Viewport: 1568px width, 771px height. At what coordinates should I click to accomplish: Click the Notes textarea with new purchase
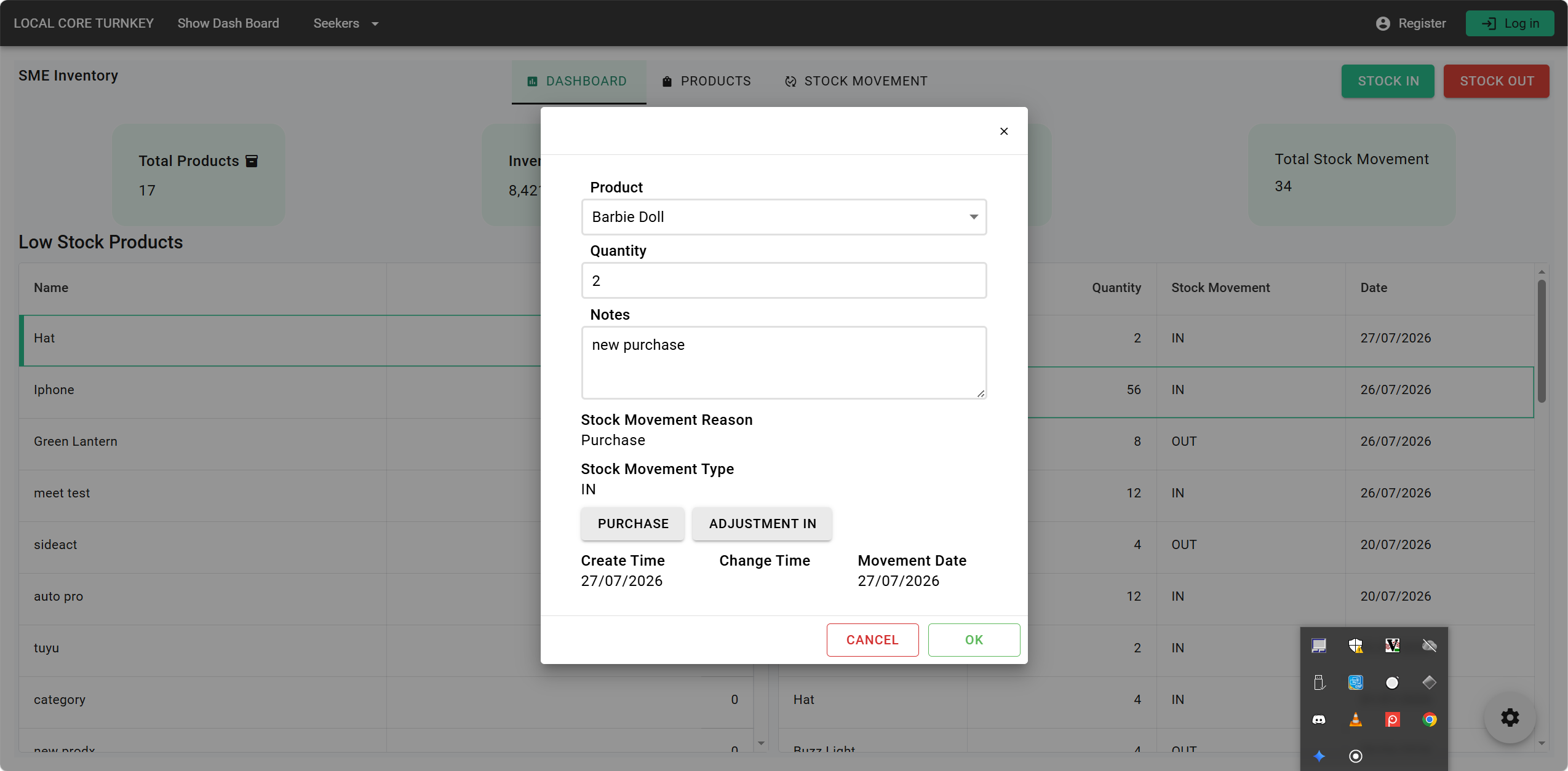[784, 363]
